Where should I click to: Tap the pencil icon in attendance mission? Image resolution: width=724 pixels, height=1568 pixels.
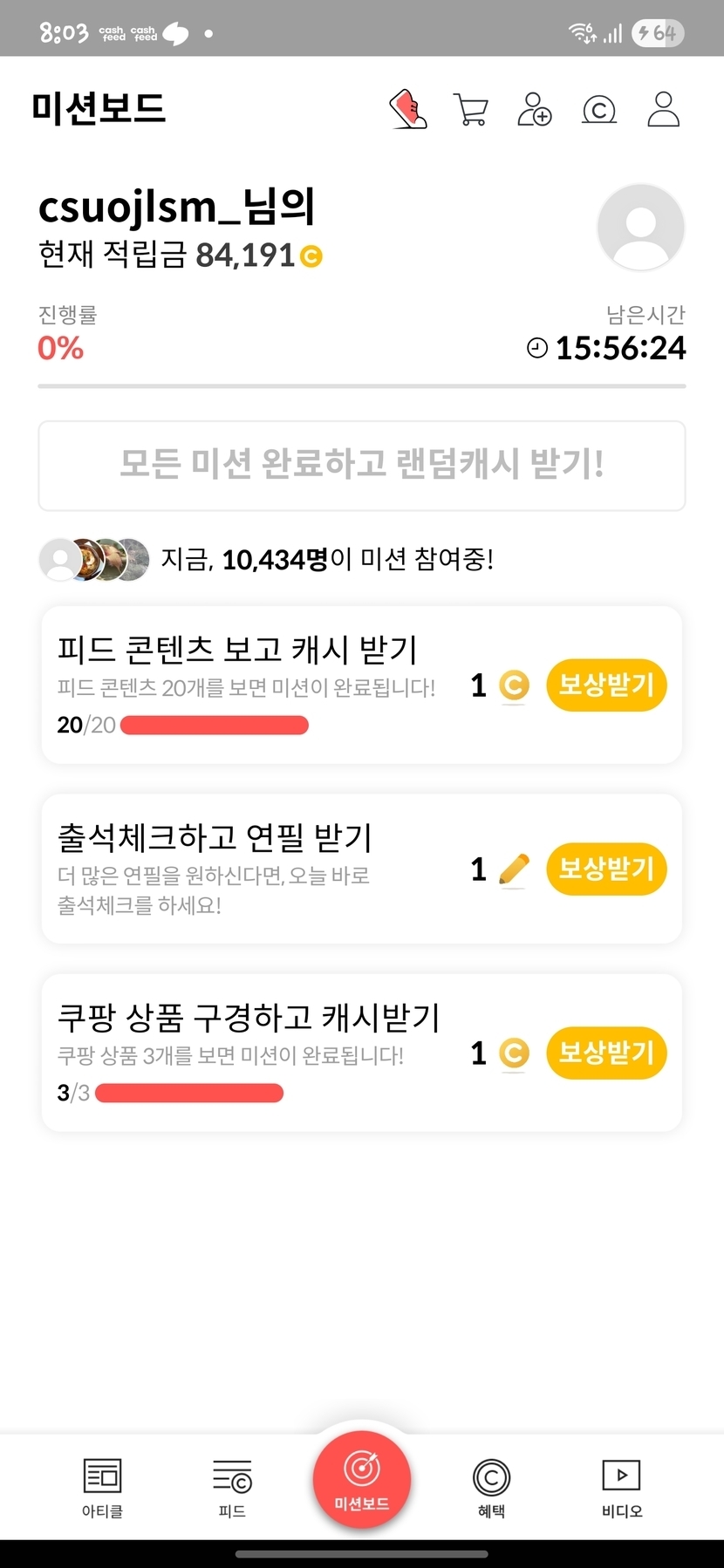514,869
